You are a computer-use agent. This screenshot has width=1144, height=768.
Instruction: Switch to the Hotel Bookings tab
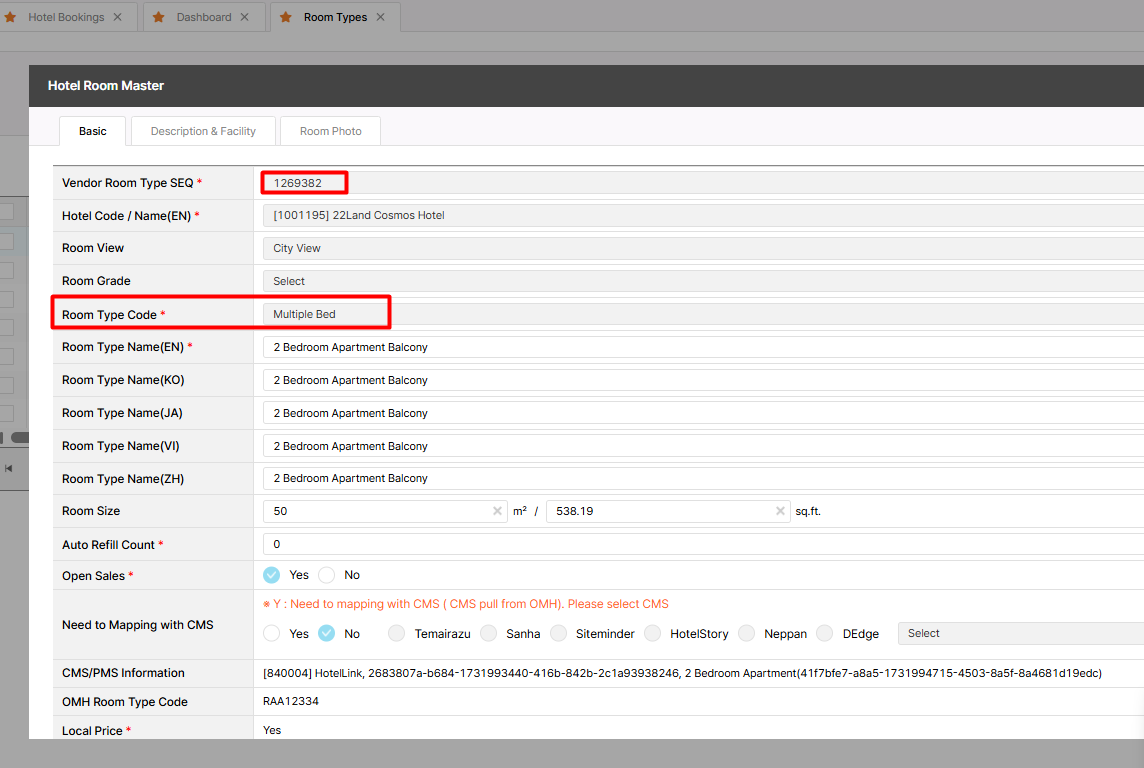coord(66,17)
